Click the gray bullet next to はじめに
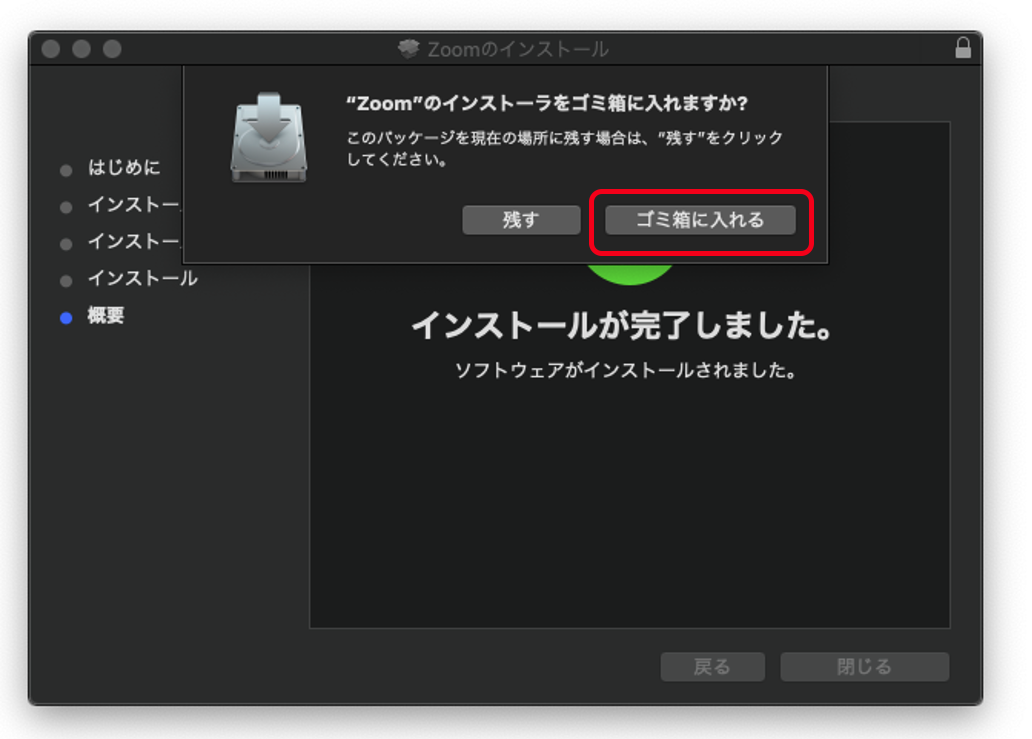This screenshot has width=1032, height=739. 66,171
